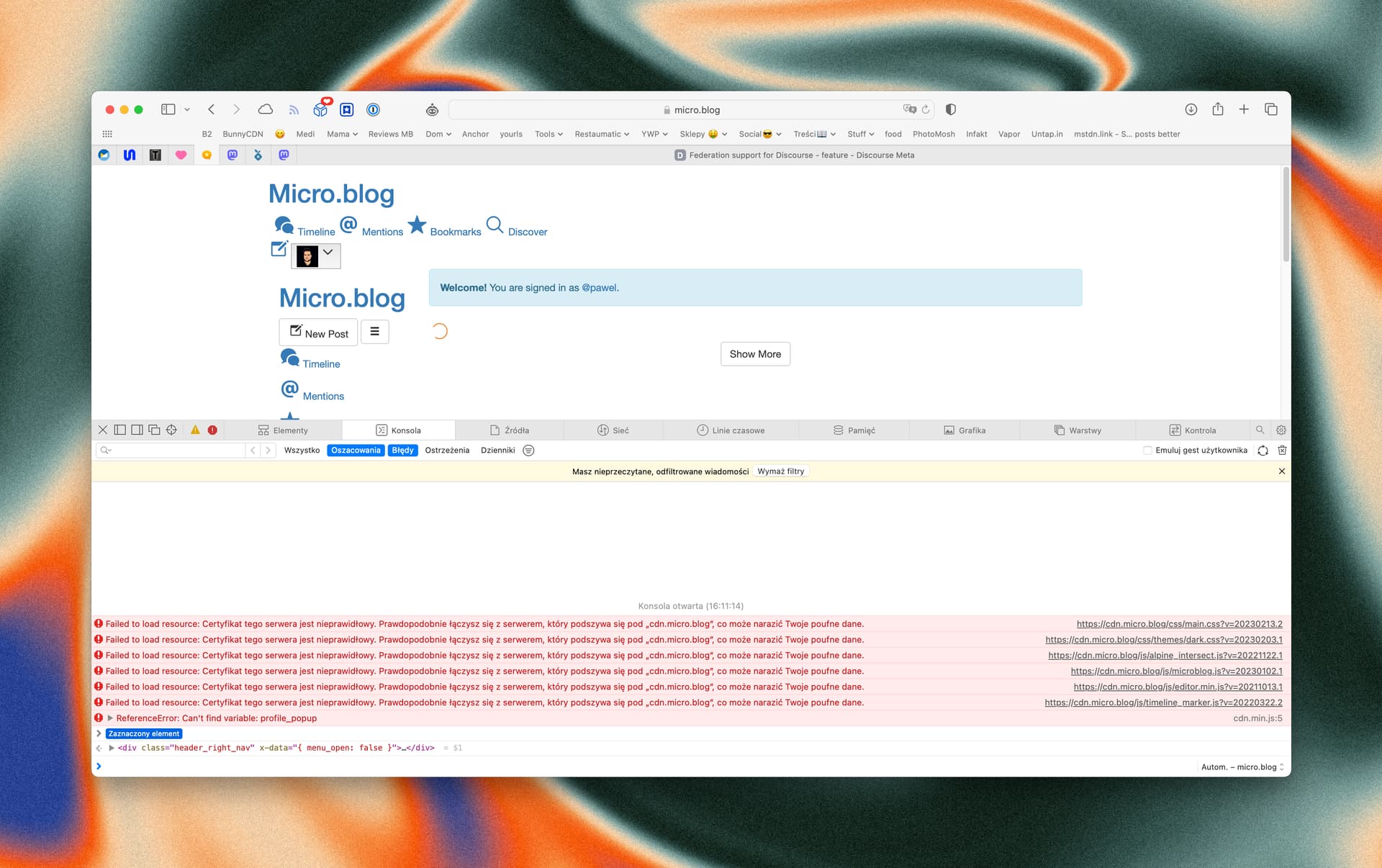Clear the console with the trash icon
Image resolution: width=1382 pixels, height=868 pixels.
point(1282,451)
